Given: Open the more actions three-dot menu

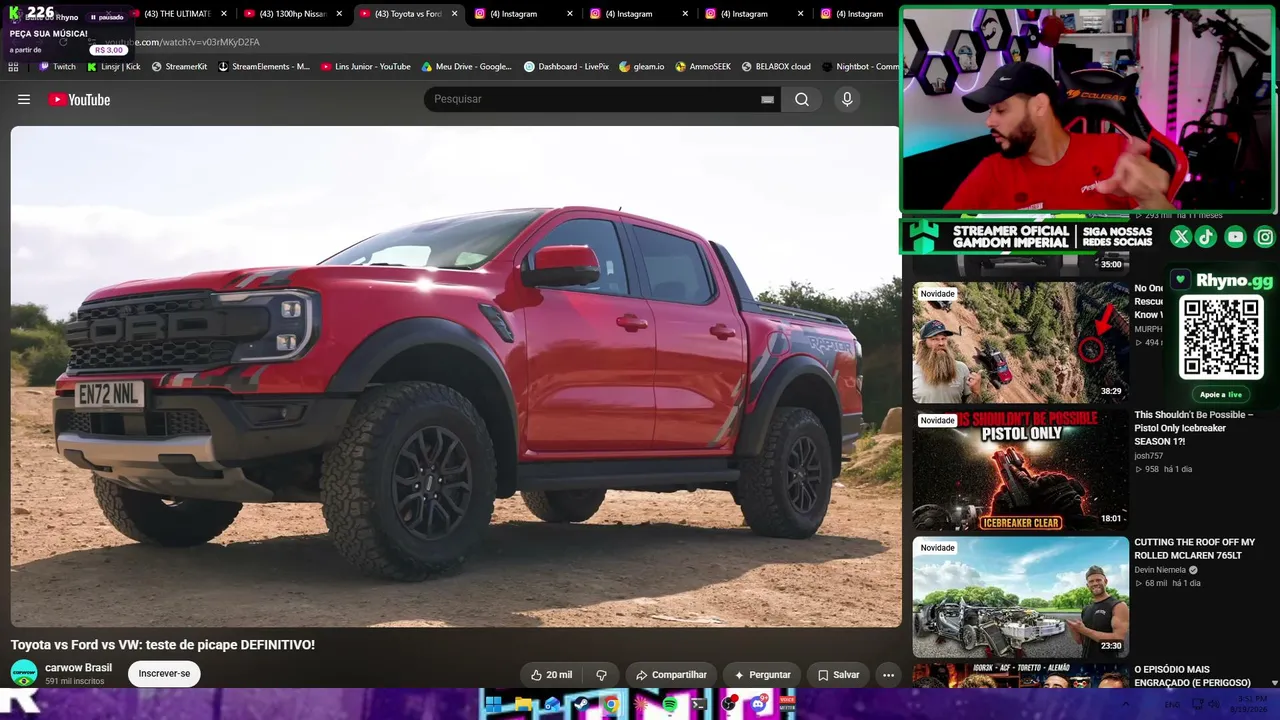Looking at the screenshot, I should coord(888,675).
